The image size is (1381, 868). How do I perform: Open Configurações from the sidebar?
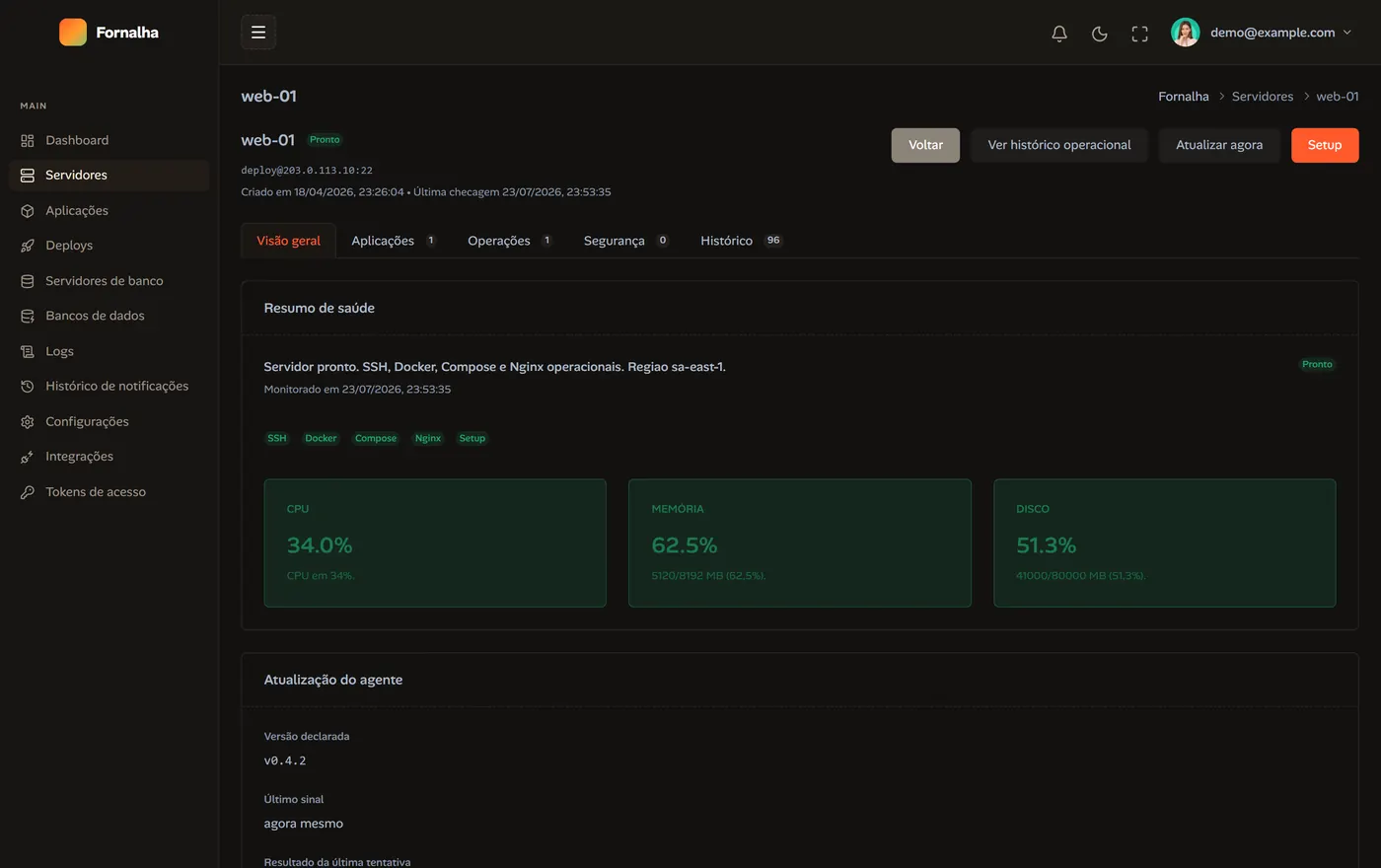click(x=109, y=421)
